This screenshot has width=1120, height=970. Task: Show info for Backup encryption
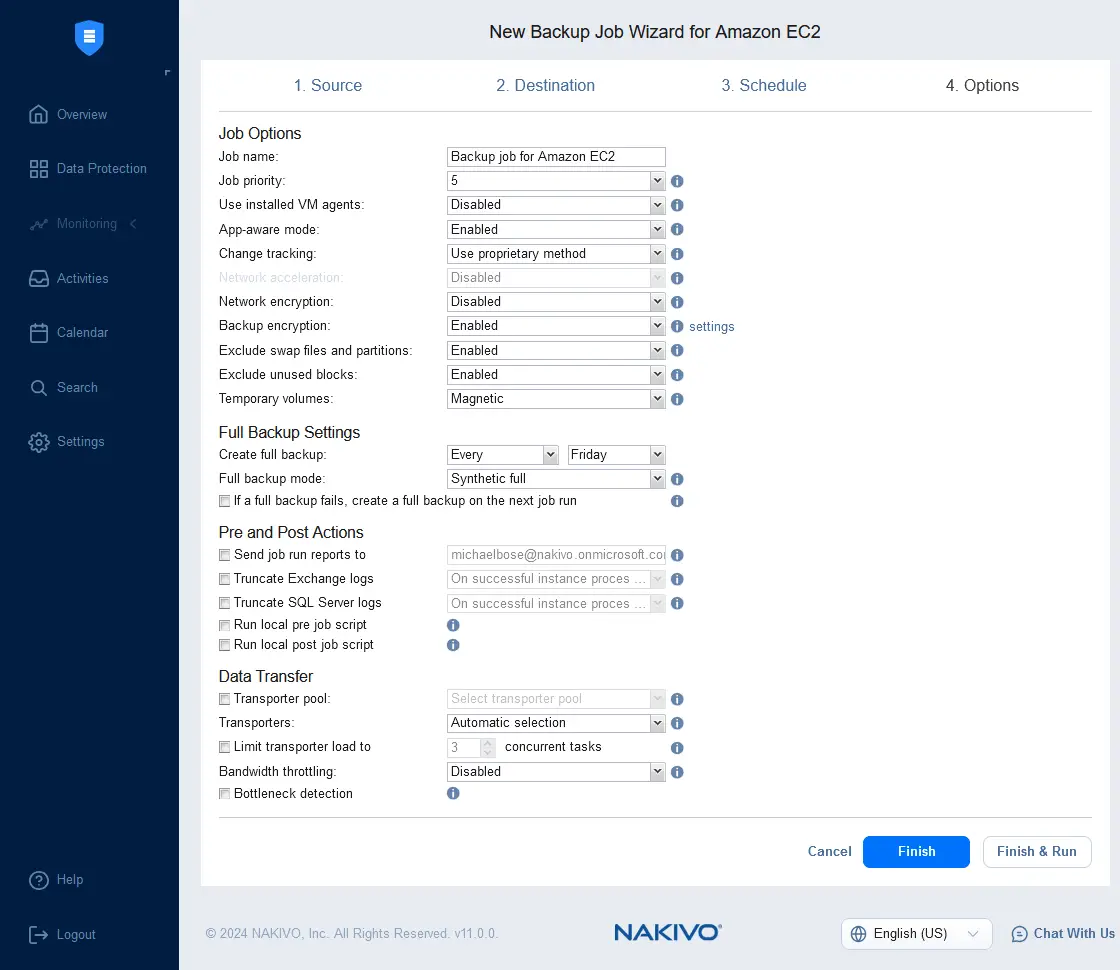(677, 326)
